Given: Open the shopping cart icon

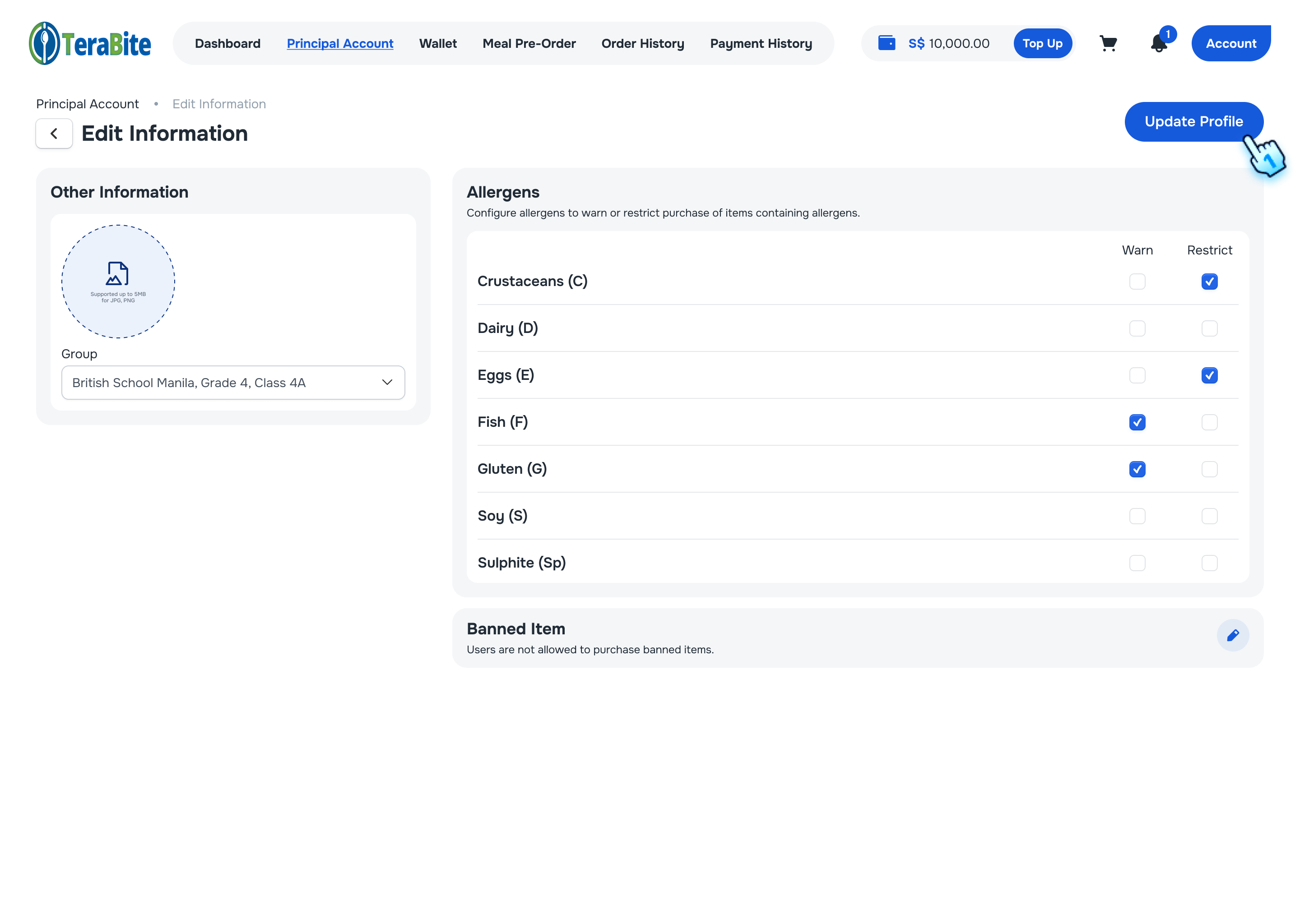Looking at the screenshot, I should (1107, 43).
